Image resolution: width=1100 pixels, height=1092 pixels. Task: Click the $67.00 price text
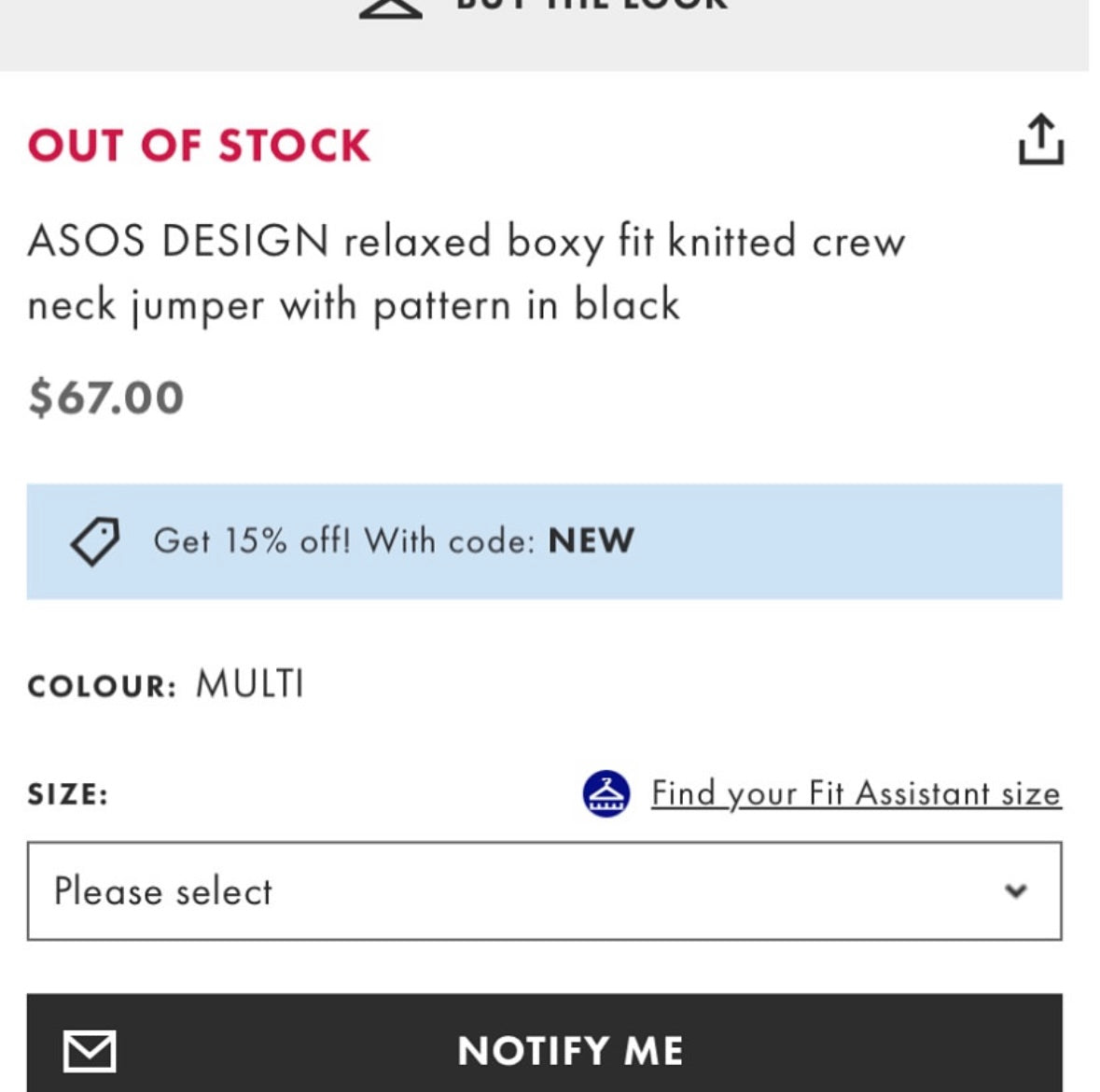pos(105,398)
